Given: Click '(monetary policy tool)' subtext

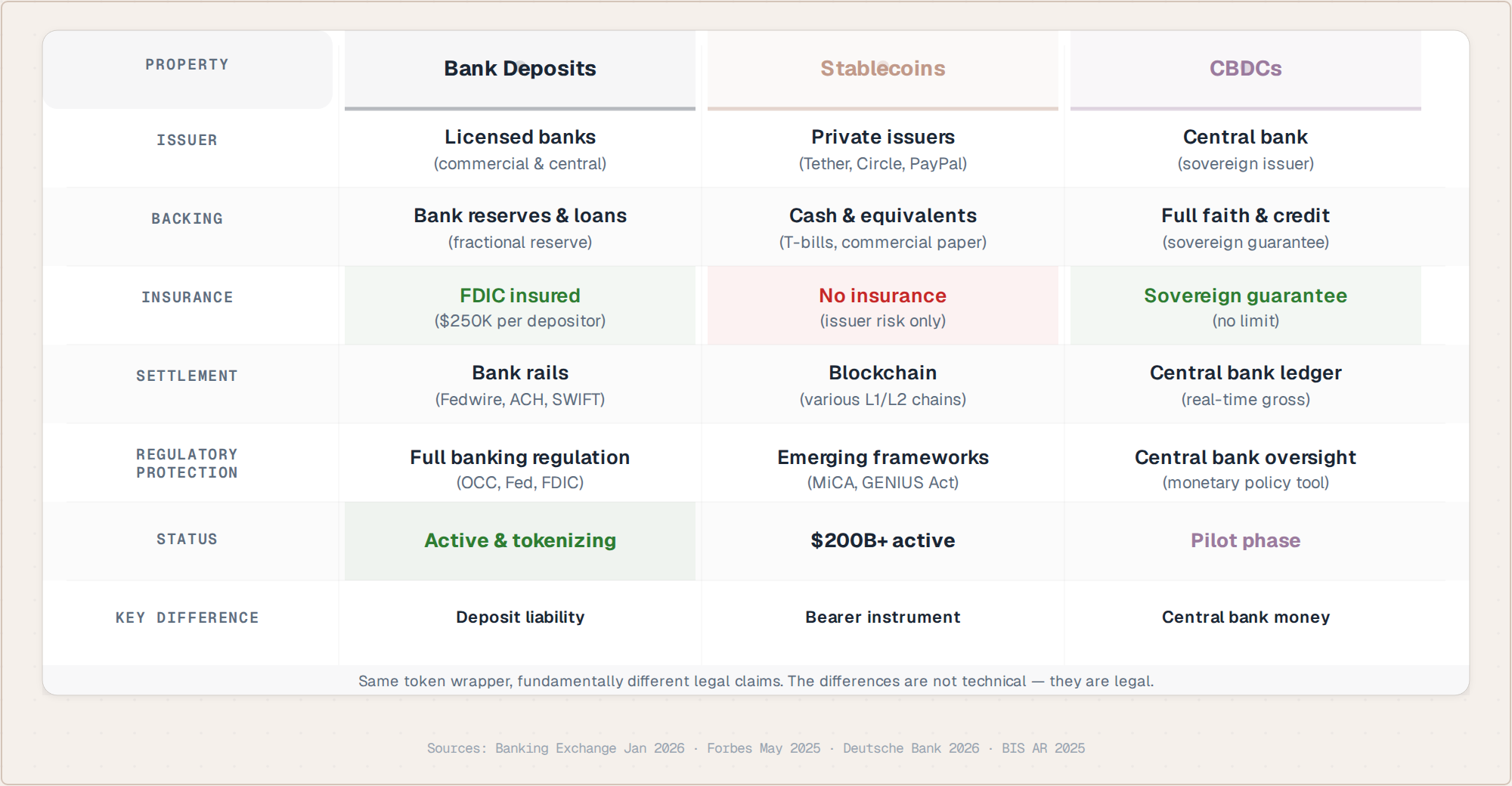Looking at the screenshot, I should pyautogui.click(x=1246, y=482).
